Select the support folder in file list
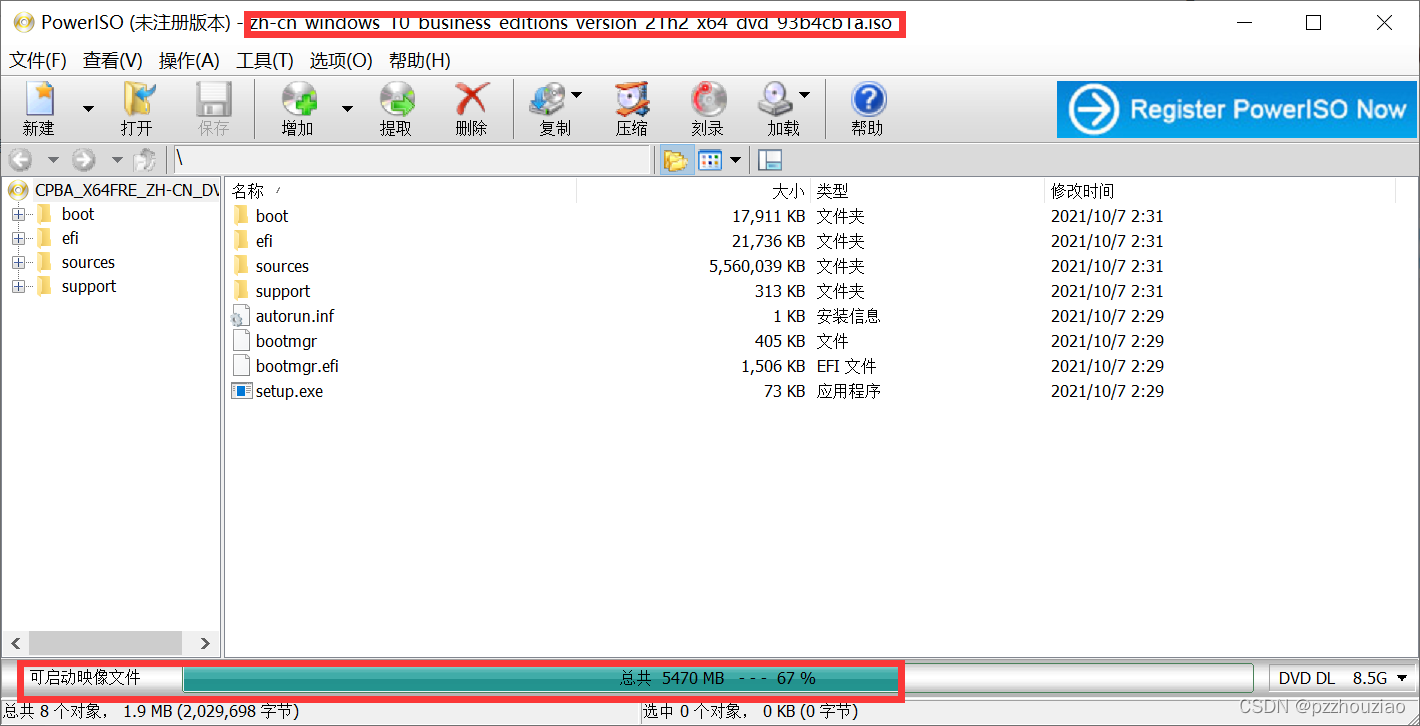Viewport: 1420px width, 726px height. (x=283, y=291)
